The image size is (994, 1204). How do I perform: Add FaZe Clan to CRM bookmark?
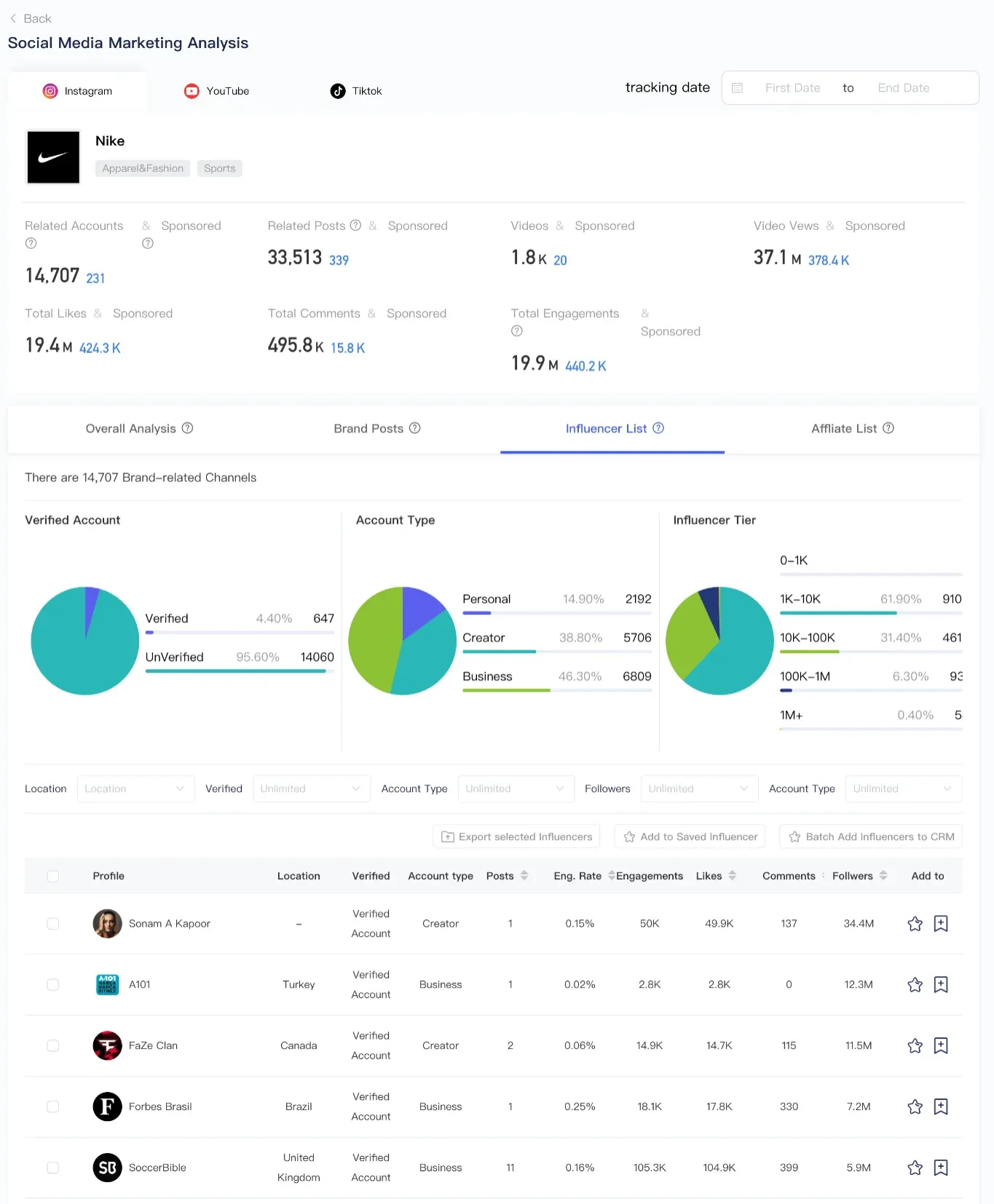coord(941,1046)
